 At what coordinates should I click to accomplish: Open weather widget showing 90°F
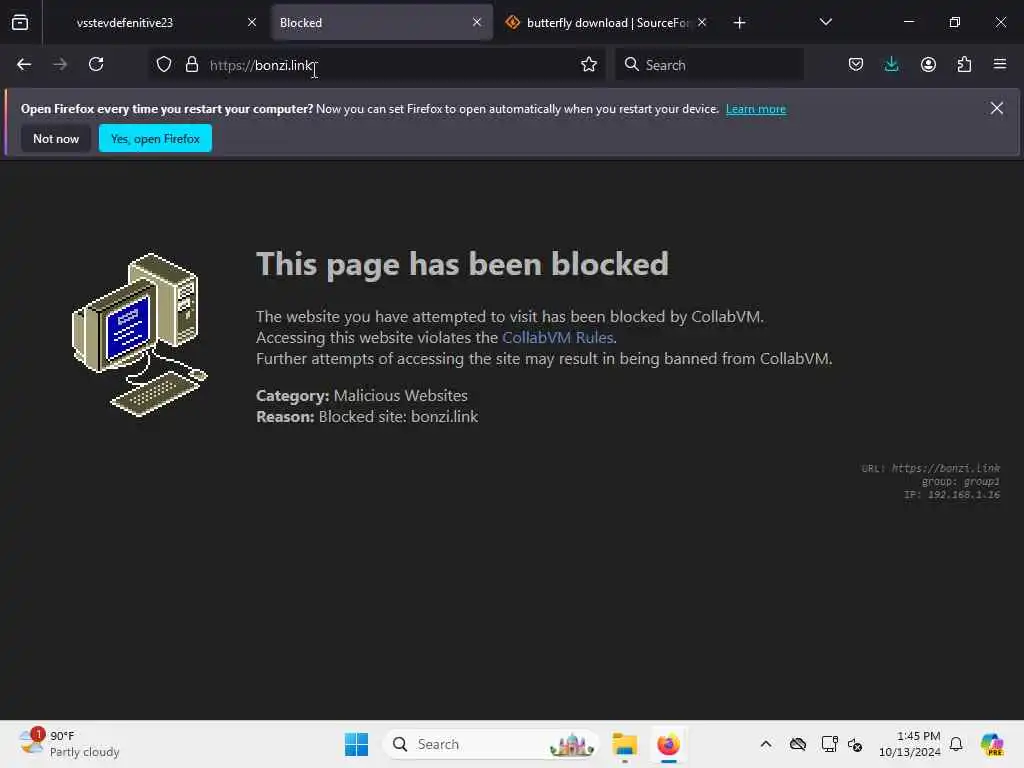[x=69, y=744]
